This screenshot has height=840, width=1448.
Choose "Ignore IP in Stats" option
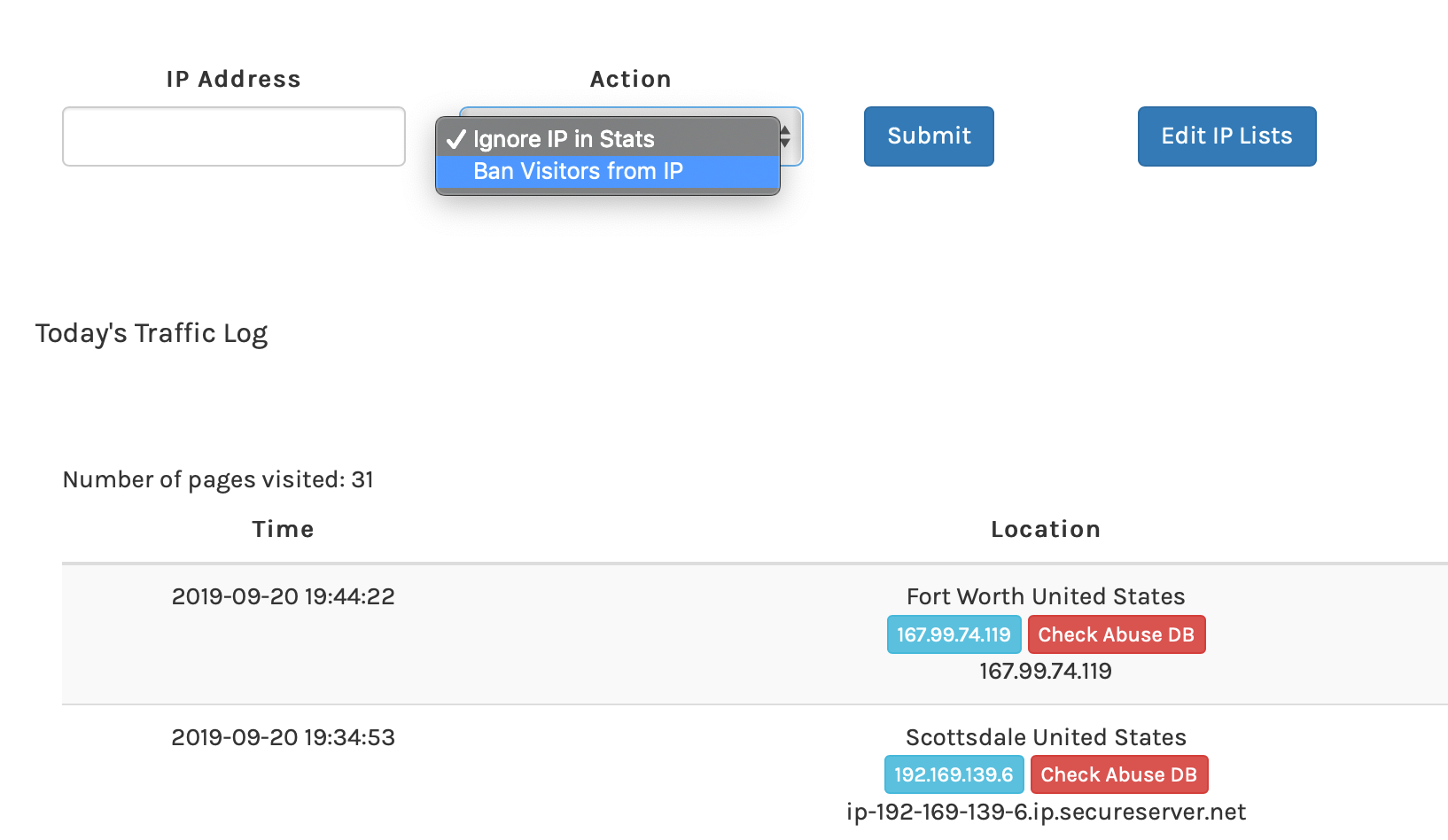point(564,139)
